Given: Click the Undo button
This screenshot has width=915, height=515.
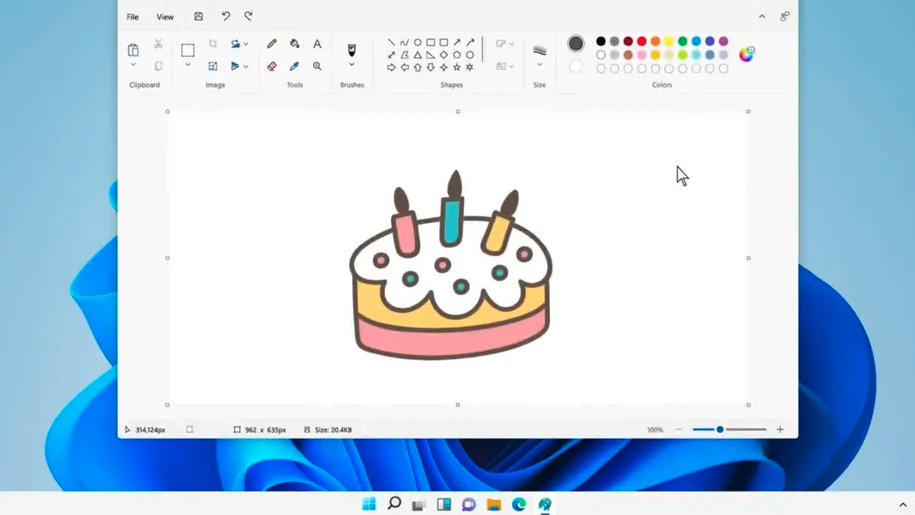Looking at the screenshot, I should pos(226,16).
